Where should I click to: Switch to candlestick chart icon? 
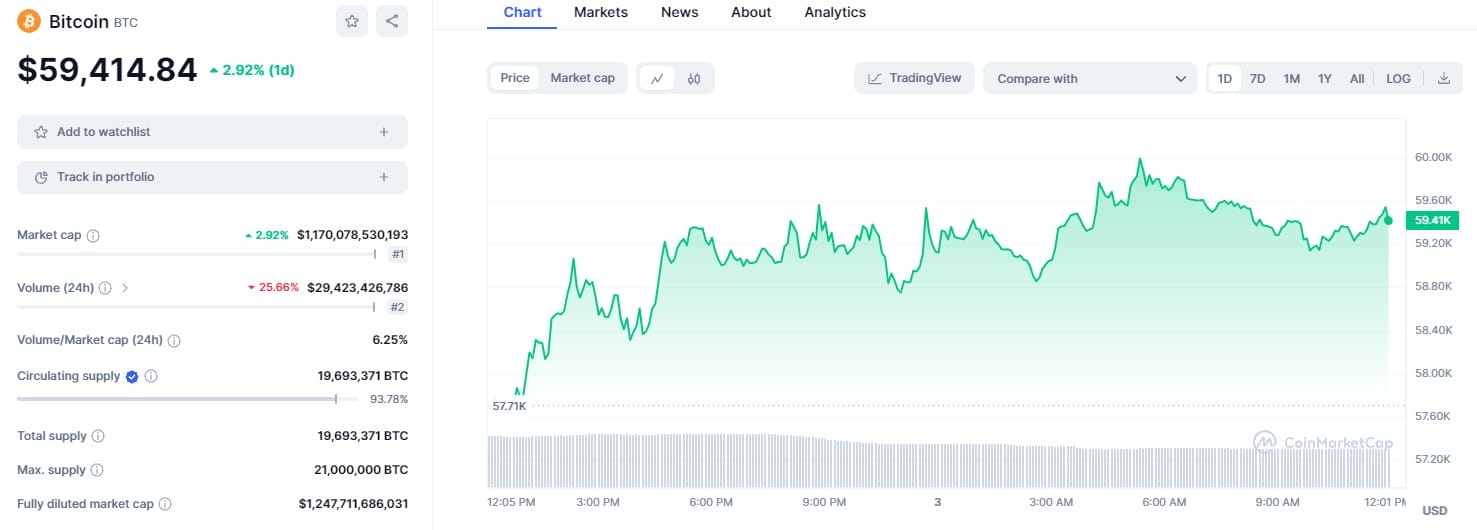[x=694, y=78]
